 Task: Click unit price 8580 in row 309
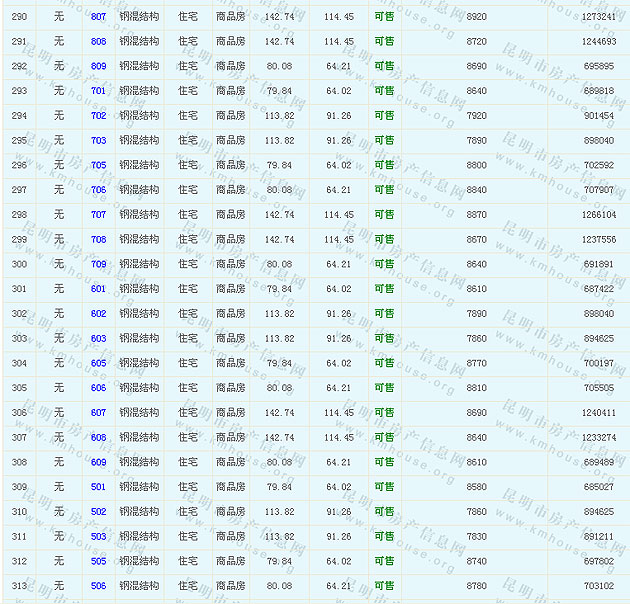(x=477, y=487)
